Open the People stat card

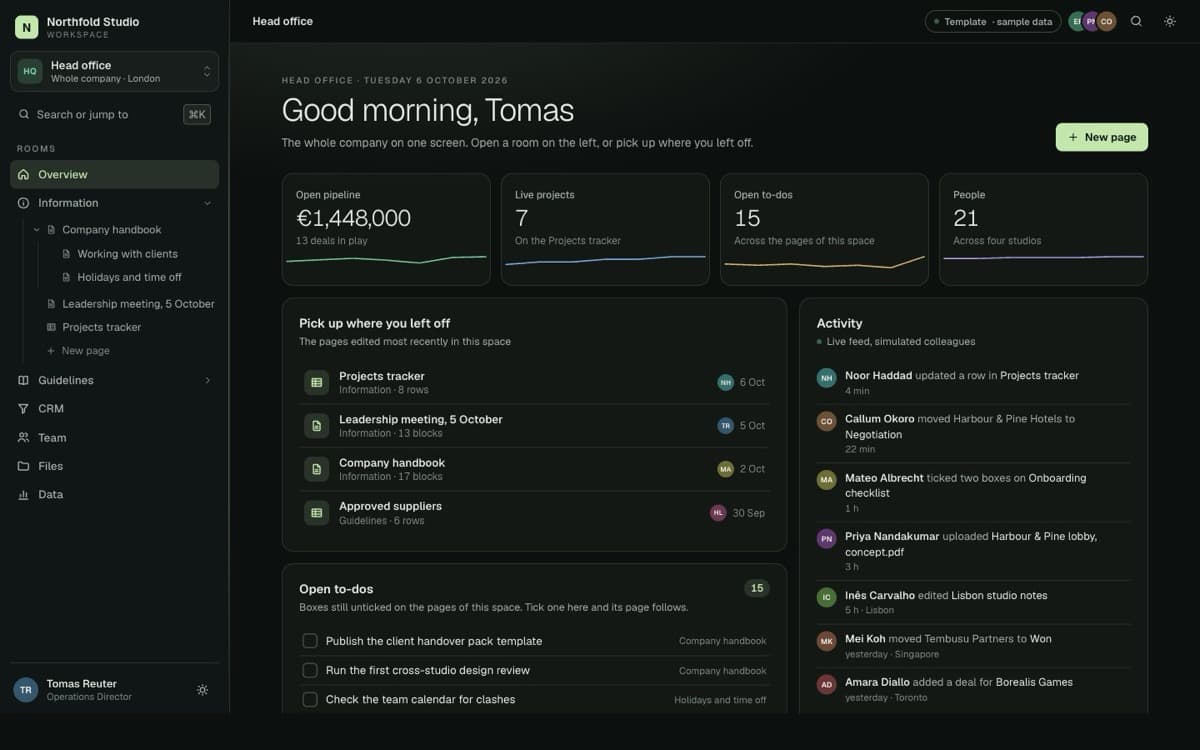point(1043,229)
